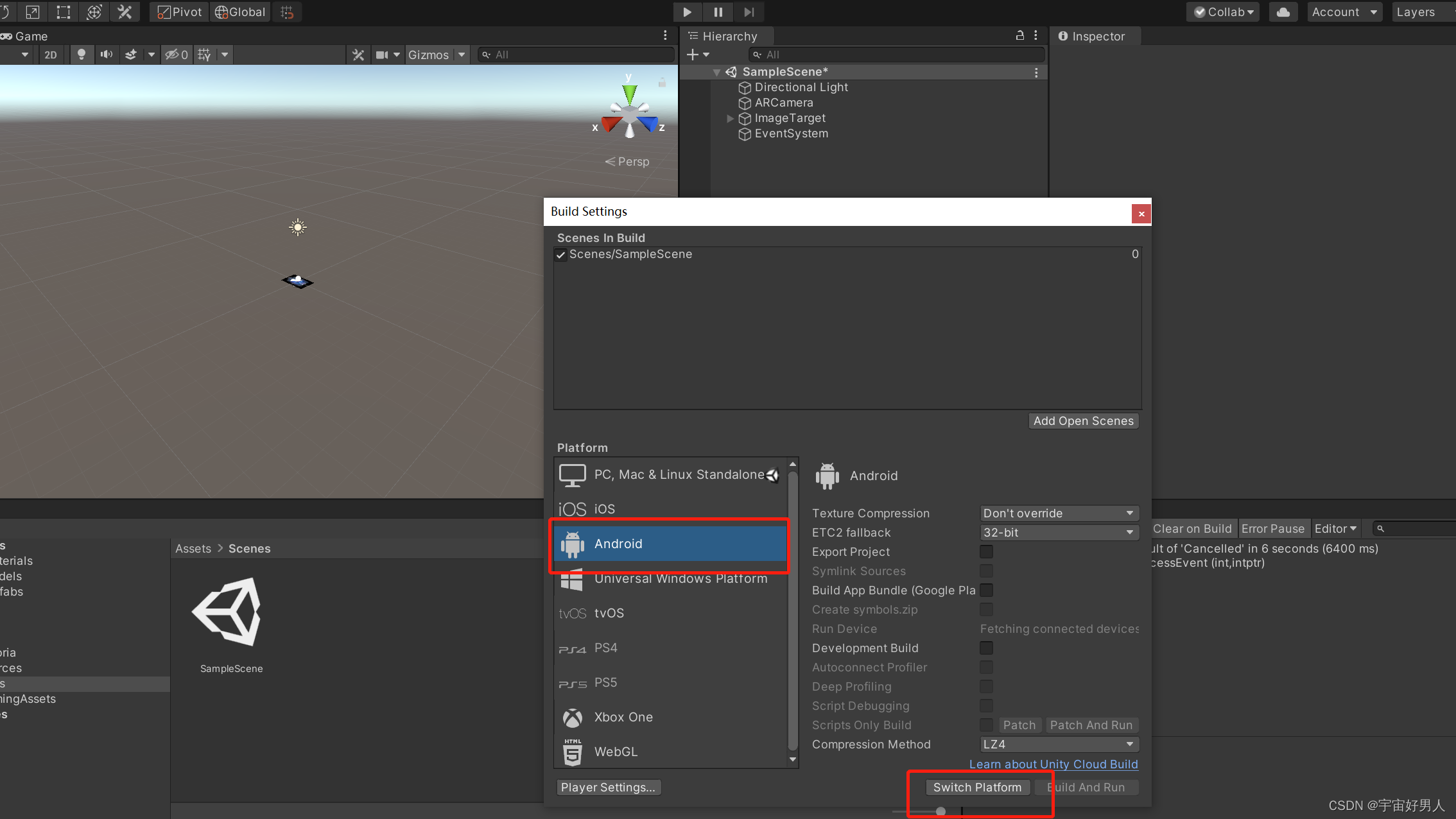Click the green Y axis gizmo cone
This screenshot has height=819, width=1456.
click(630, 94)
